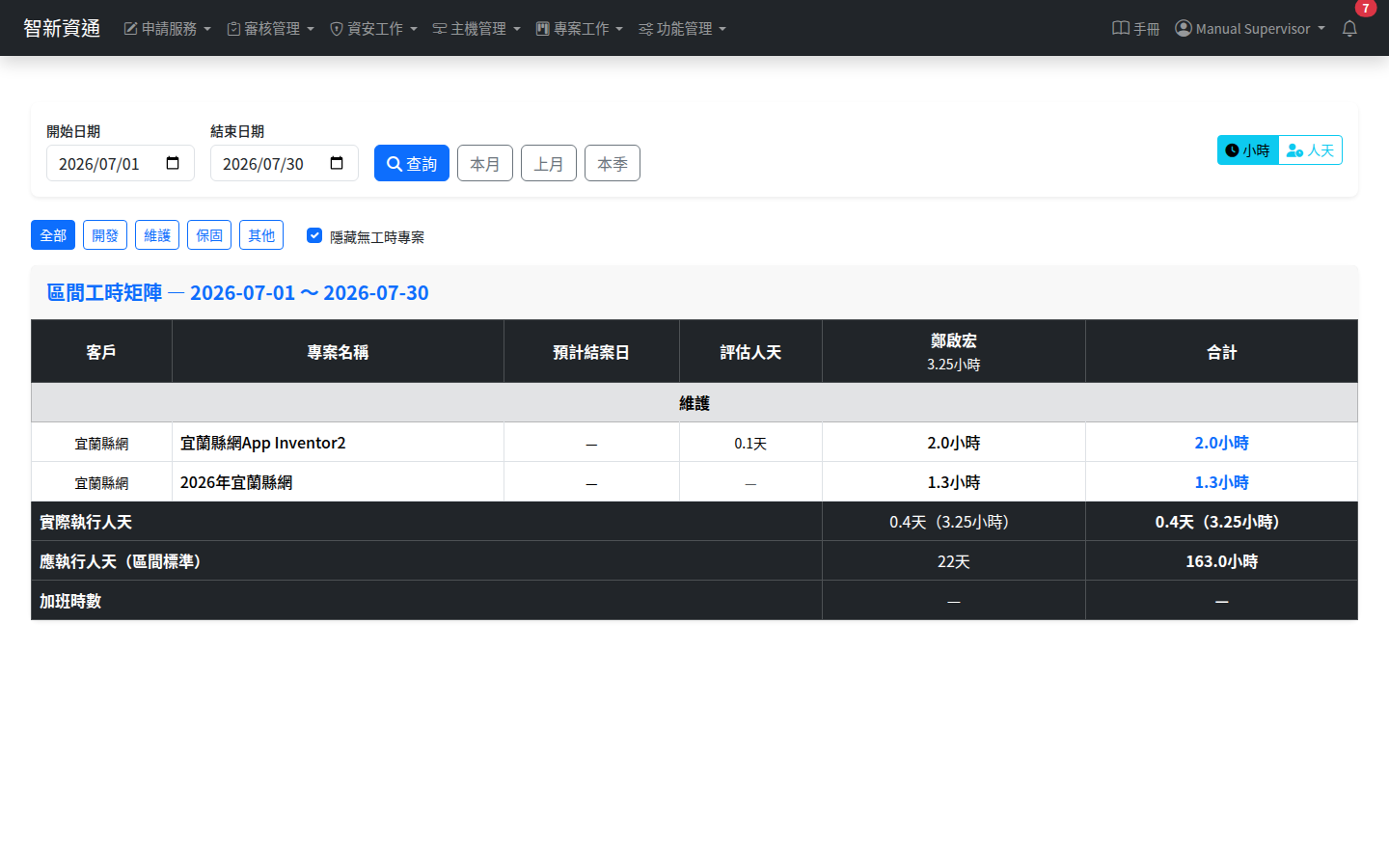This screenshot has width=1389, height=868.
Task: Open the 資安工作 dropdown menu
Action: click(x=373, y=29)
